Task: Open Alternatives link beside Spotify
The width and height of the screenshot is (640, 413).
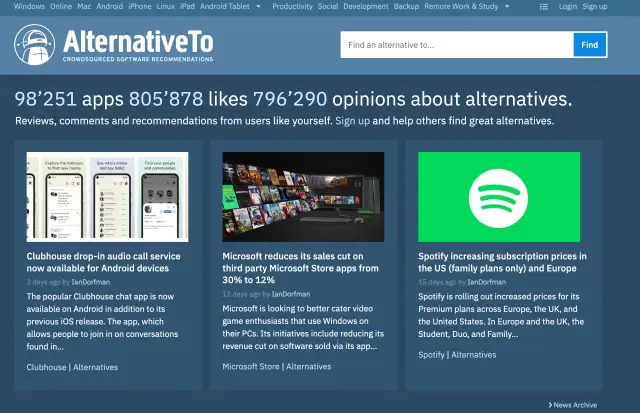Action: [474, 355]
